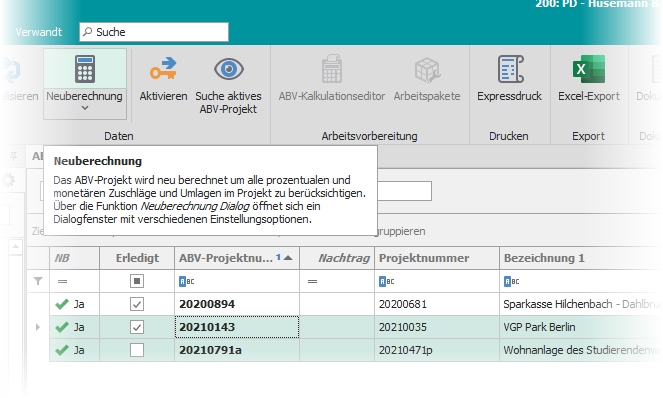Open the Verwandt tab
The image size is (663, 398).
pos(38,32)
